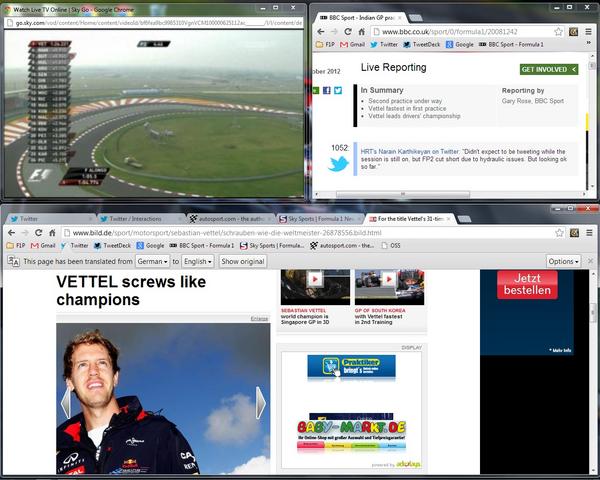This screenshot has width=600, height=480.
Task: Open BBC Sport Formula 1 bookmark in bild window
Action: coord(202,246)
